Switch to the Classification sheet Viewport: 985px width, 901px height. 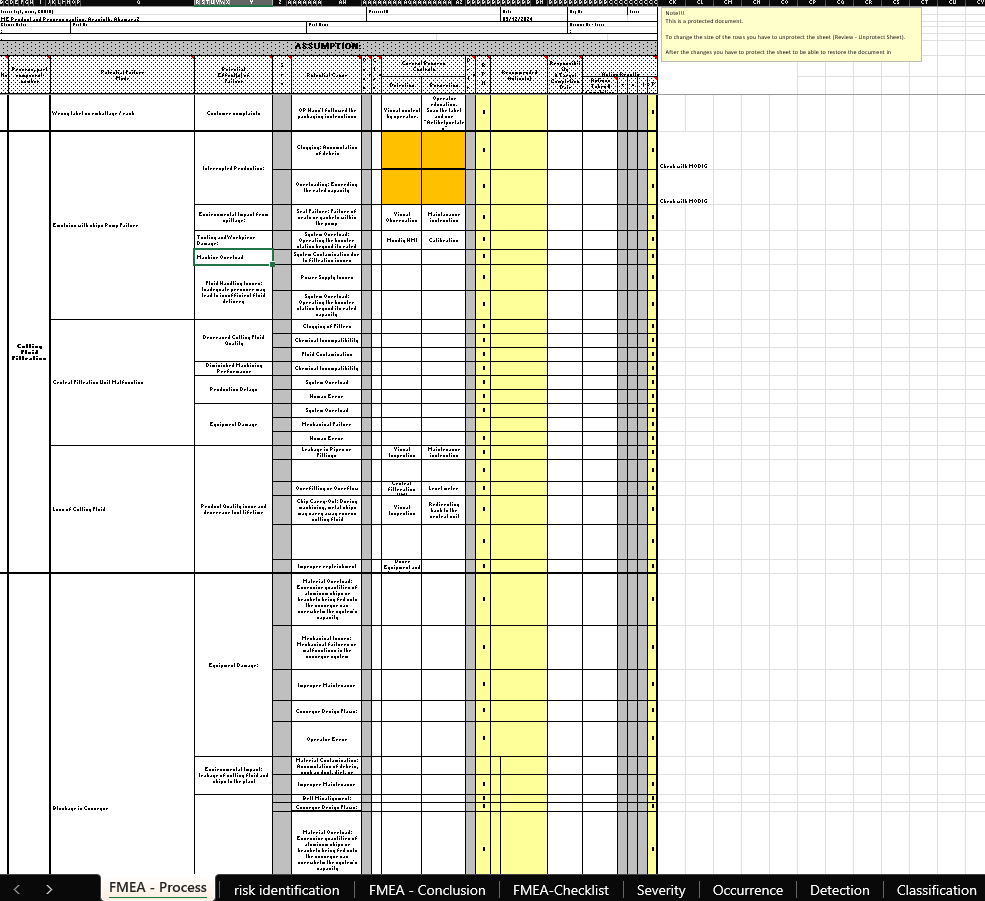[936, 890]
